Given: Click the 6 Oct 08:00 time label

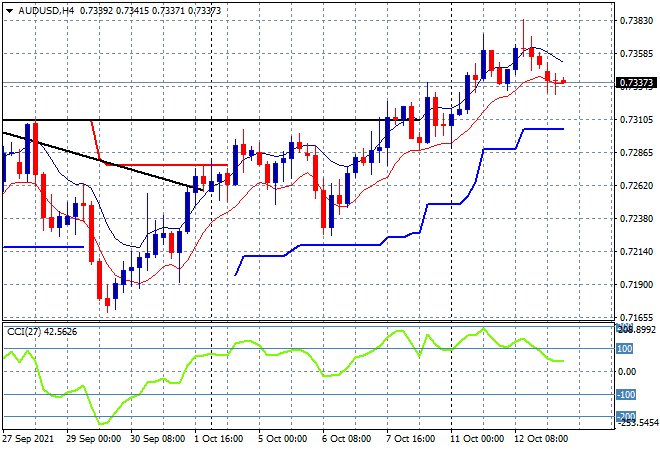Looking at the screenshot, I should pos(347,439).
